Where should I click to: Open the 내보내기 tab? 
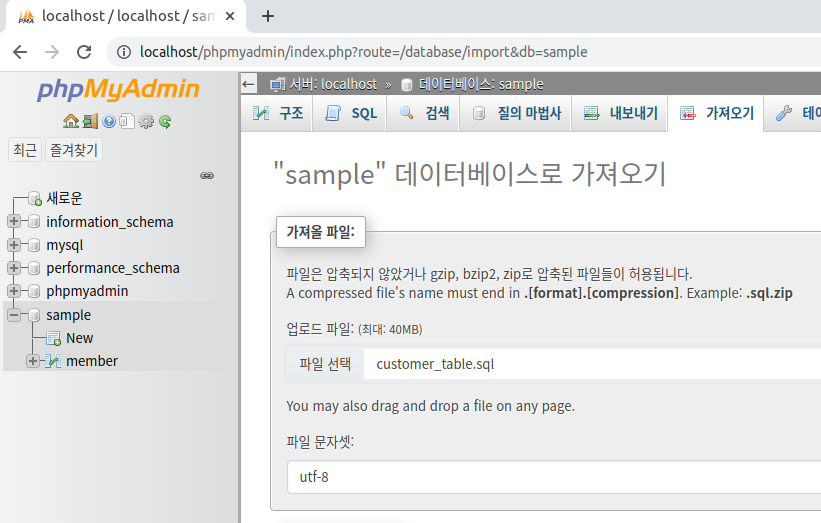pyautogui.click(x=620, y=113)
